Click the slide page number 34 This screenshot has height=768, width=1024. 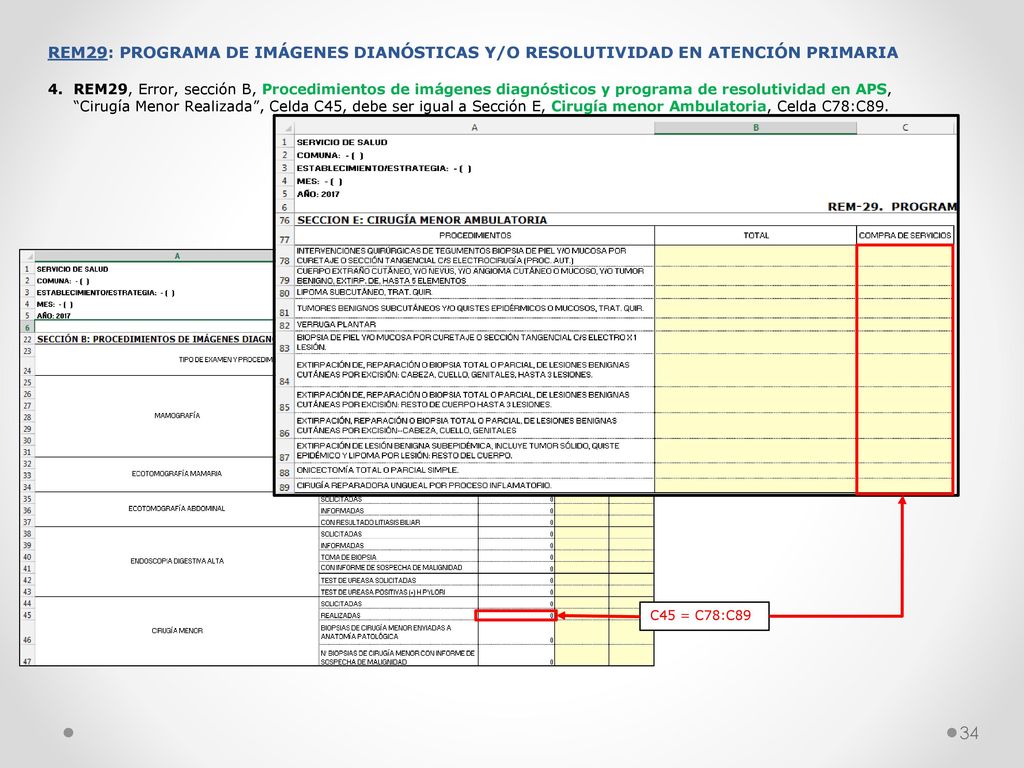pyautogui.click(x=969, y=733)
